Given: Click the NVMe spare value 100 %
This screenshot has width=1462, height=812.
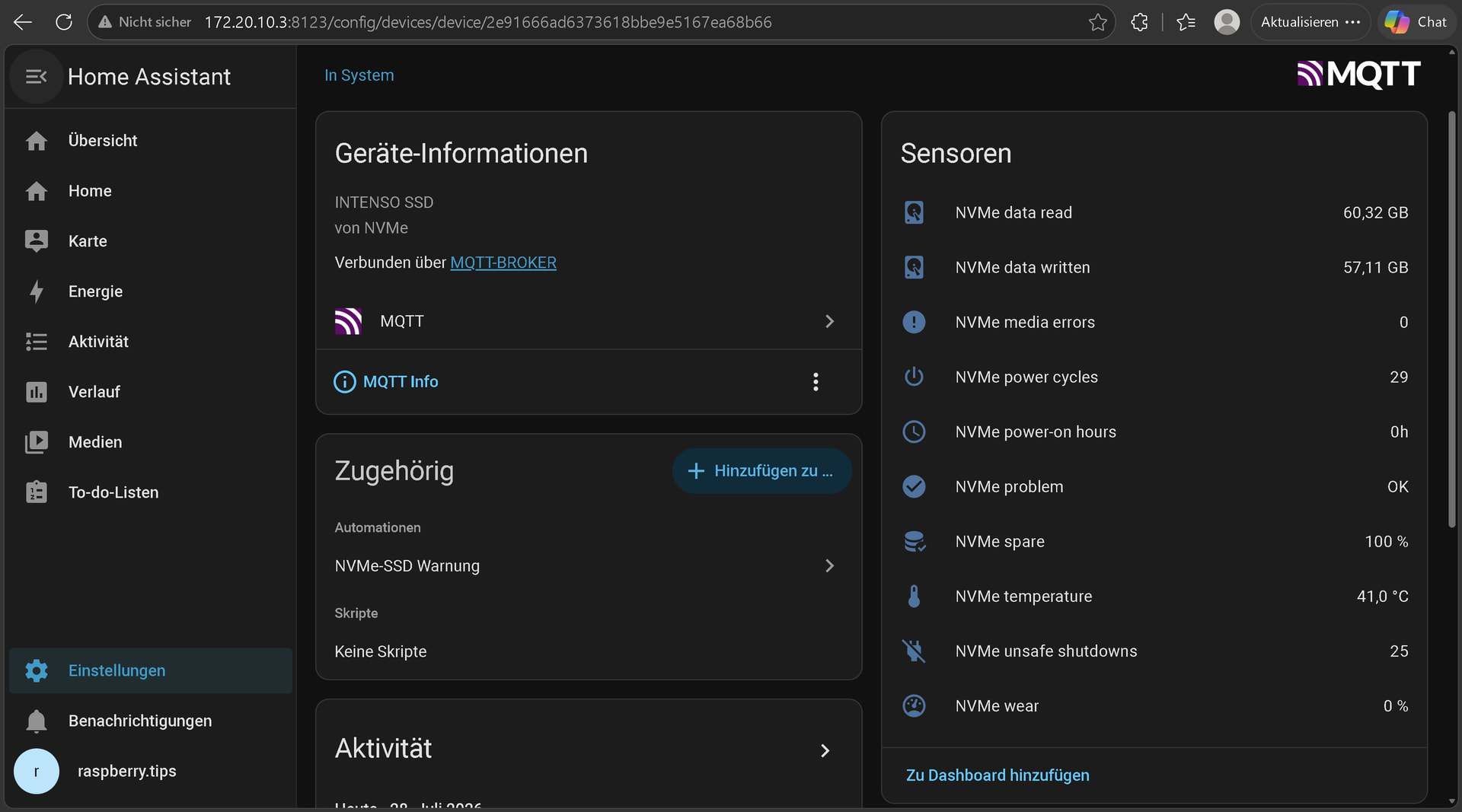Looking at the screenshot, I should coord(1386,541).
